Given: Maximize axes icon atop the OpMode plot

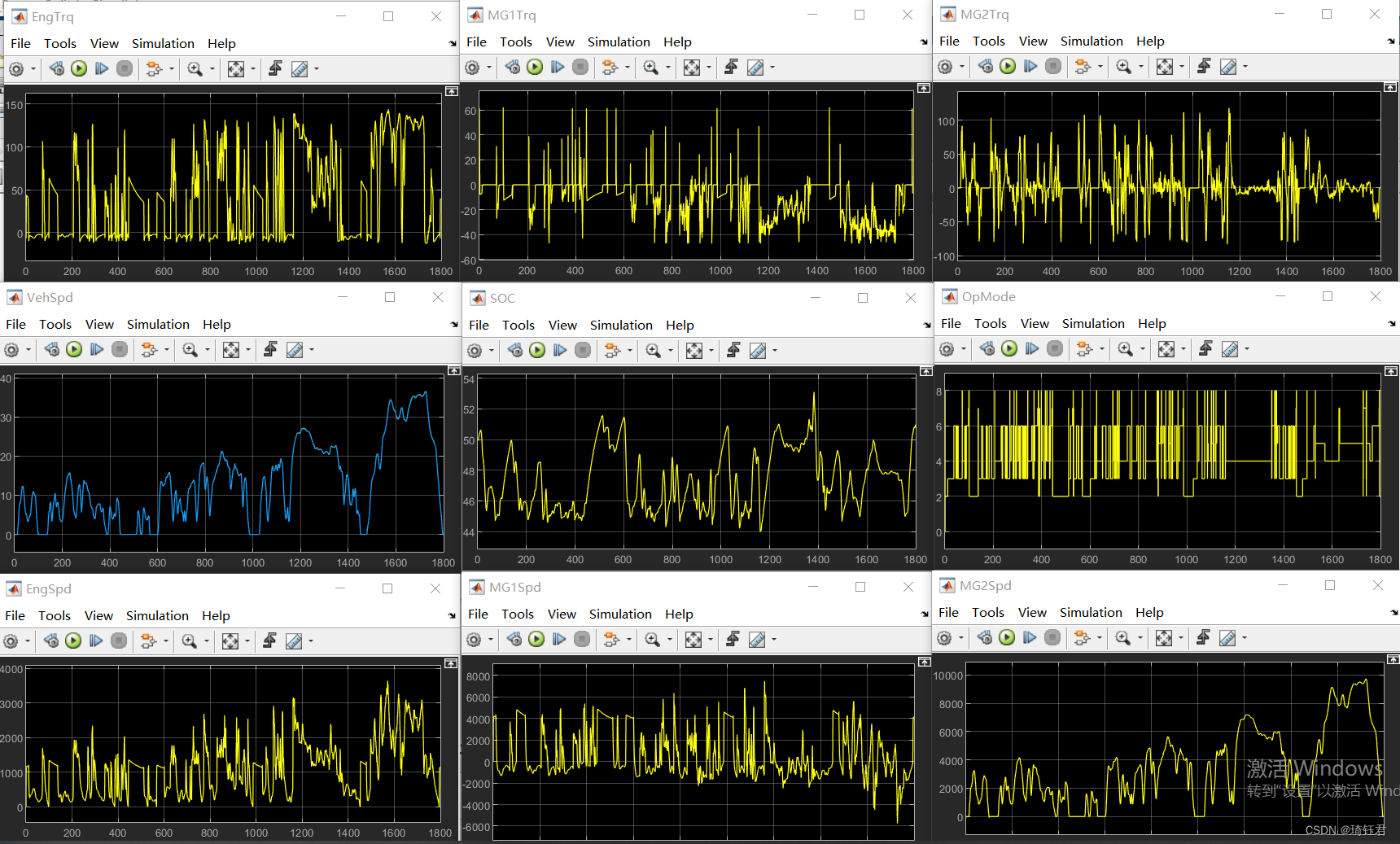Looking at the screenshot, I should coord(1391,371).
